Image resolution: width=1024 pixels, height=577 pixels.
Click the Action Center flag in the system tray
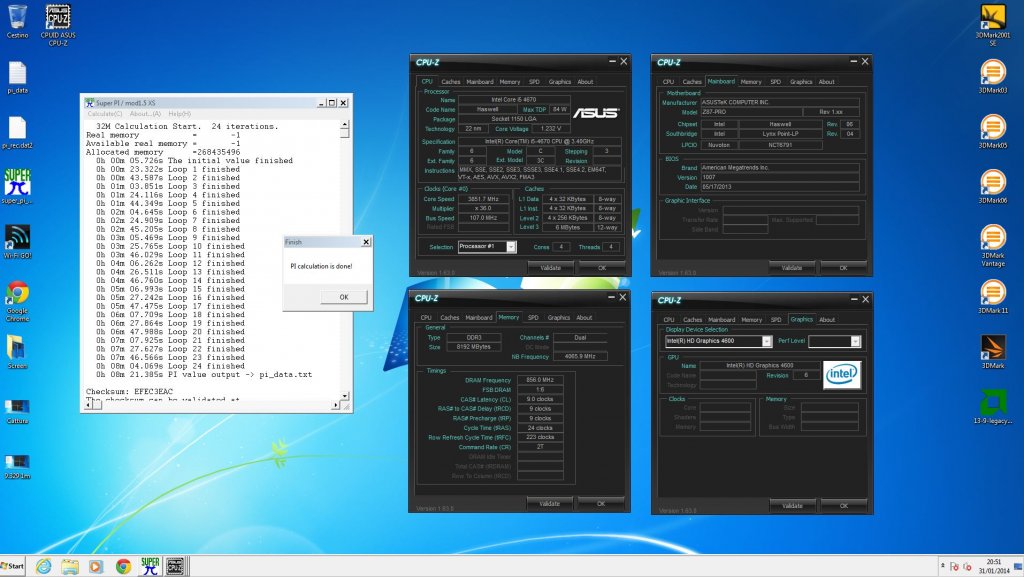click(x=954, y=566)
